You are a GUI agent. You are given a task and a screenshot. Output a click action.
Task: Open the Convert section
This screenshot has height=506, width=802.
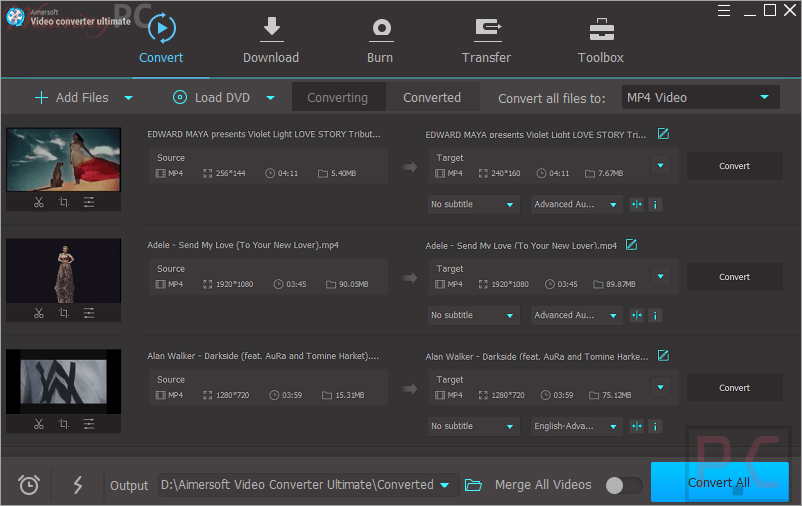pos(161,40)
